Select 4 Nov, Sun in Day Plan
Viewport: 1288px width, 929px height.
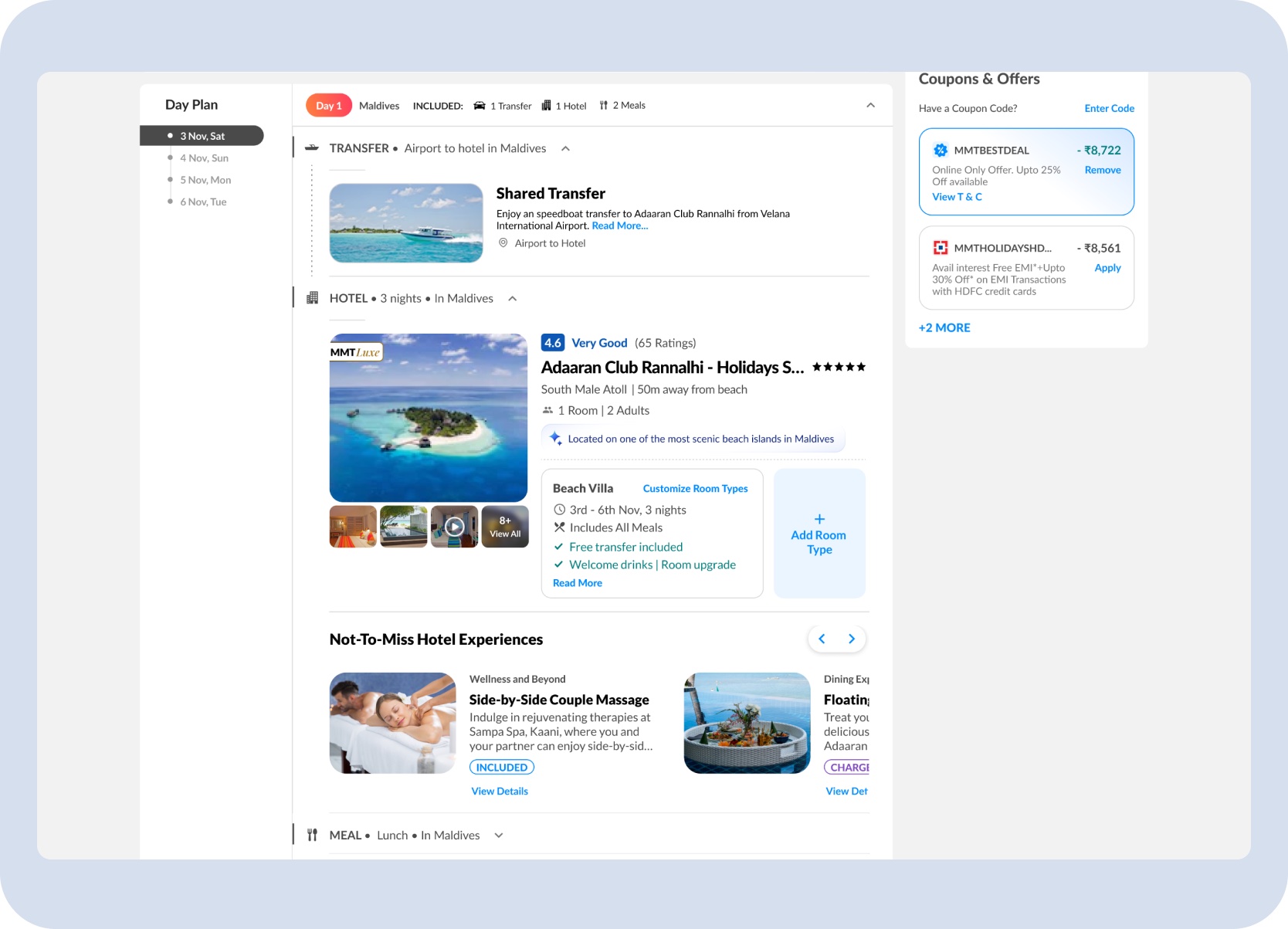(204, 158)
